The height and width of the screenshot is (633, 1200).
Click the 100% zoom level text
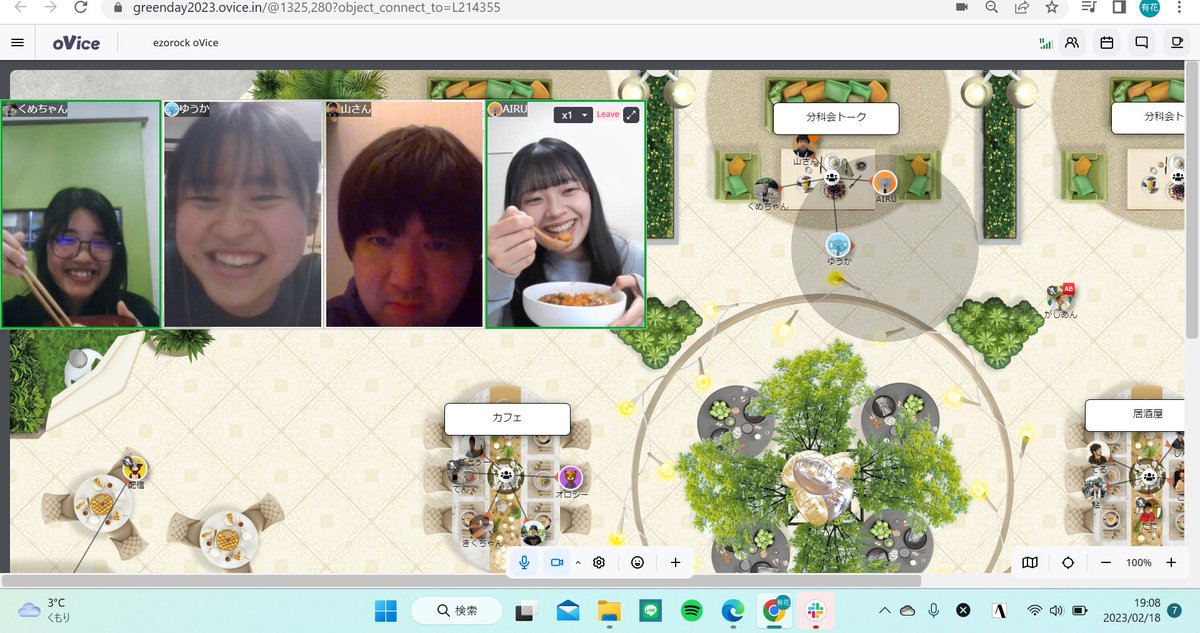[x=1139, y=563]
